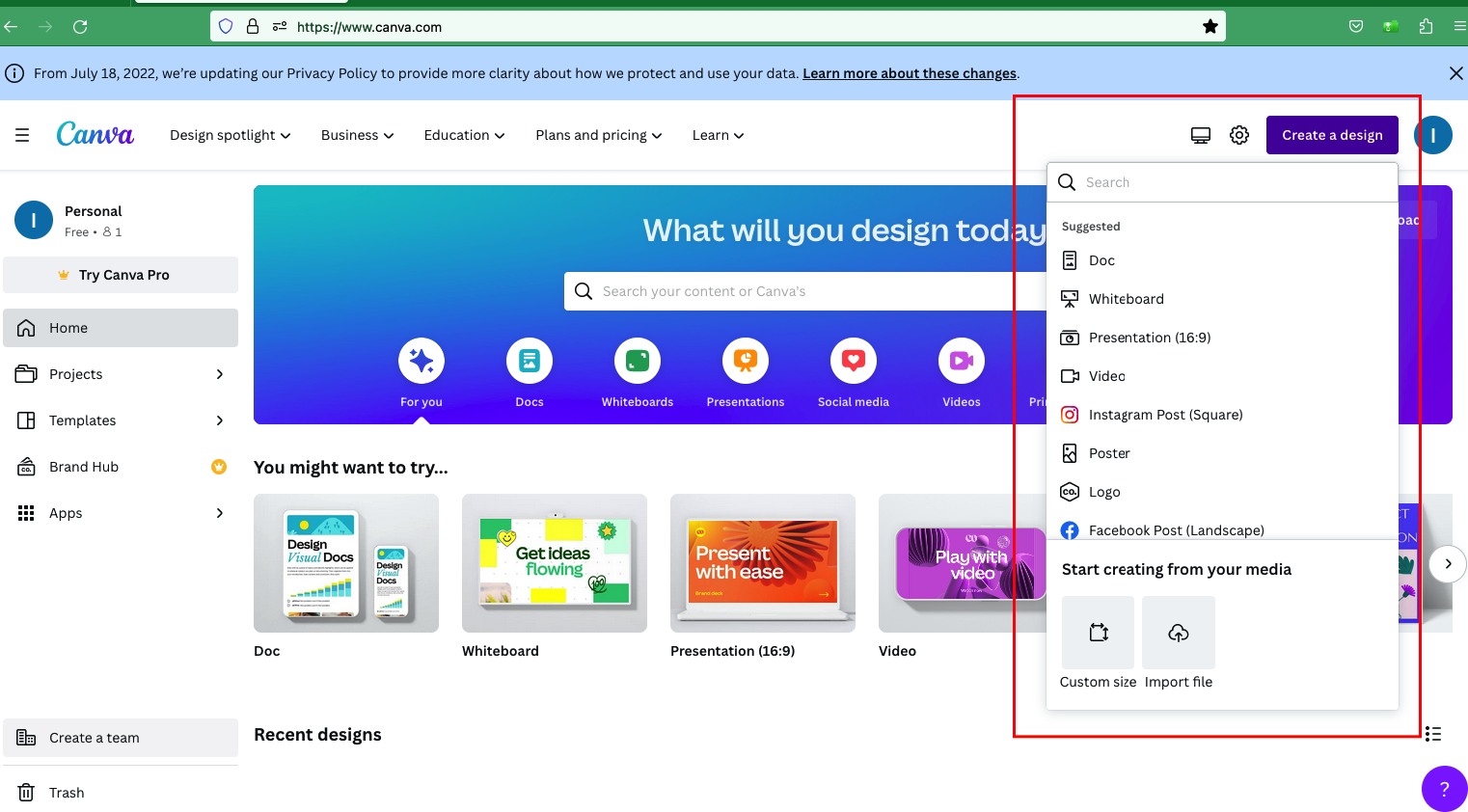Image resolution: width=1468 pixels, height=812 pixels.
Task: Select Instagram Post (Square) from suggestions
Action: 1165,415
